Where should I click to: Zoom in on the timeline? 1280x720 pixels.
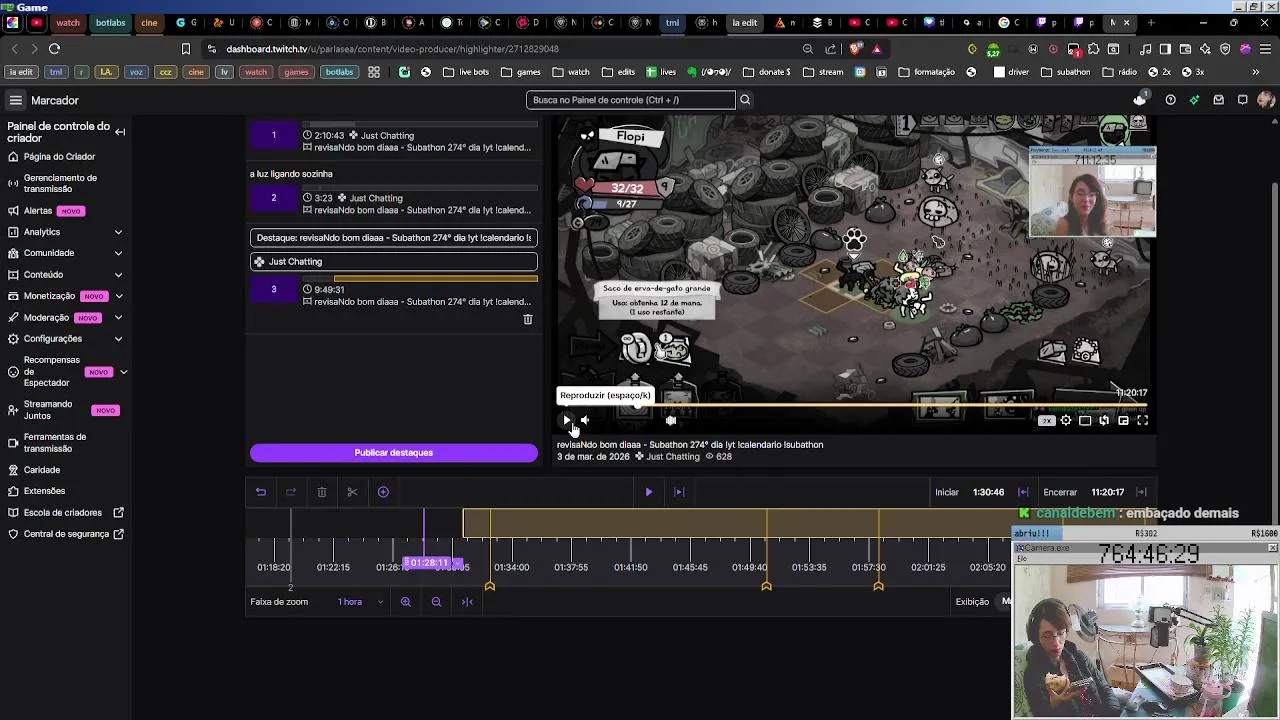(406, 602)
